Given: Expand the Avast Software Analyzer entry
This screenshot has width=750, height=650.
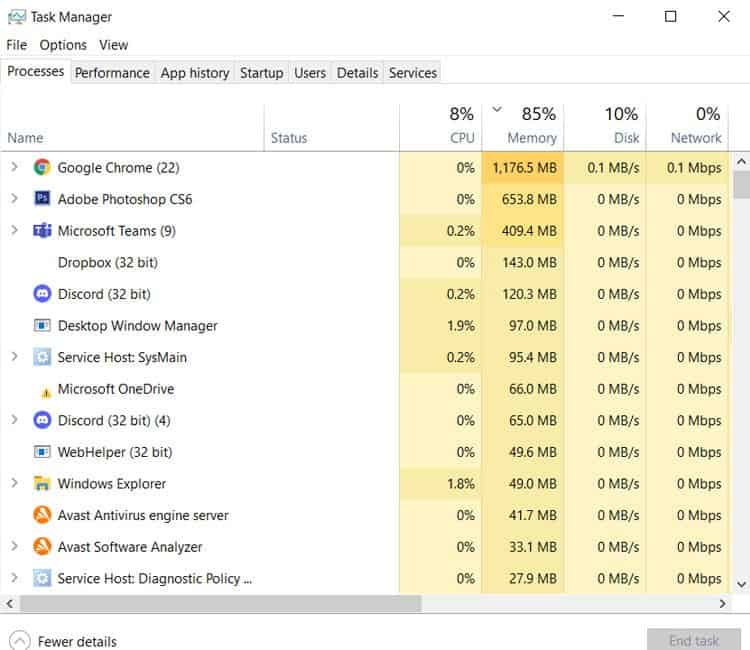Looking at the screenshot, I should coord(14,546).
